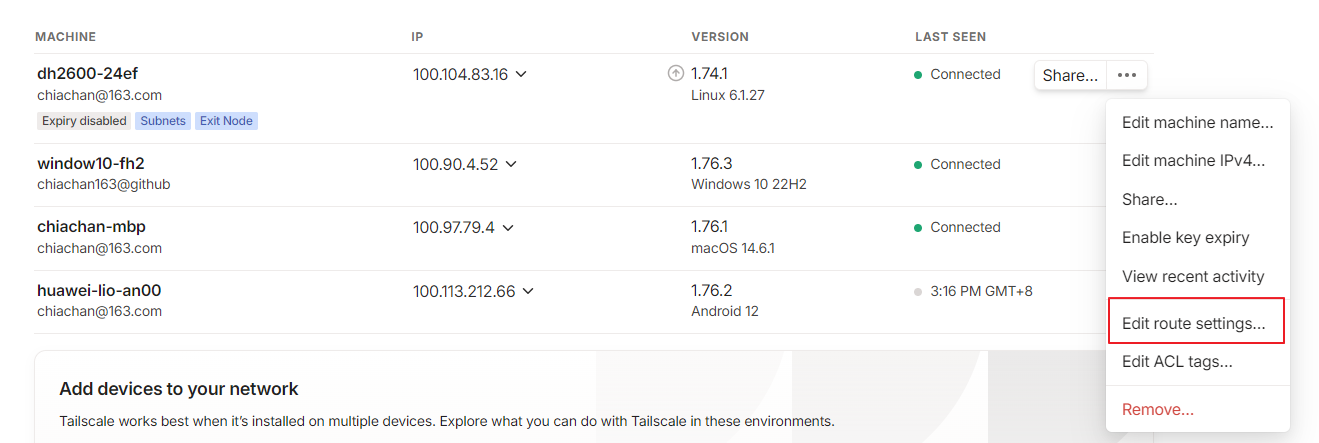Open the three-dot menu next to Share
This screenshot has width=1319, height=443.
(1127, 75)
